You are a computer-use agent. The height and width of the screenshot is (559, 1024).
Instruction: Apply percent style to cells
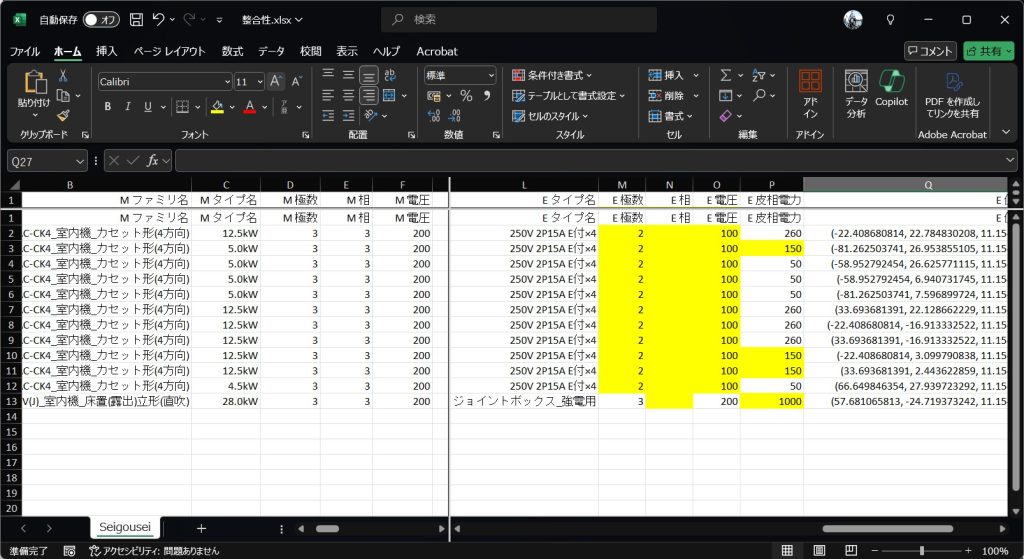click(x=466, y=96)
